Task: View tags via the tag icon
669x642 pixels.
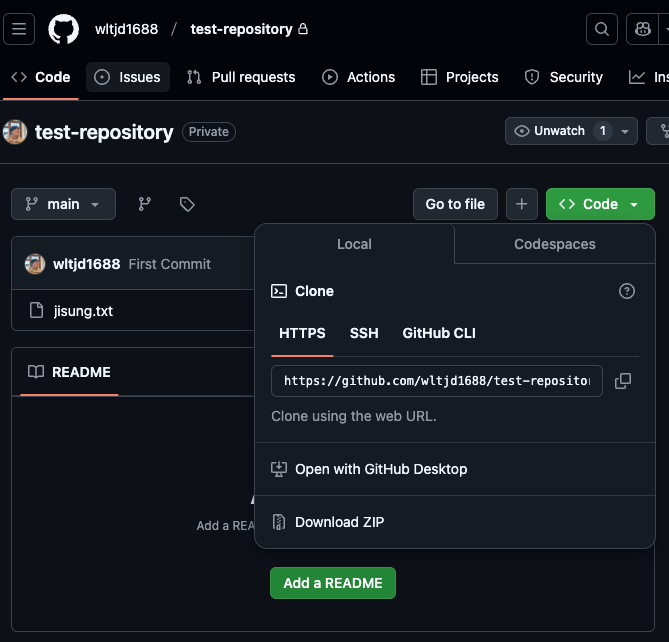Action: (x=187, y=204)
